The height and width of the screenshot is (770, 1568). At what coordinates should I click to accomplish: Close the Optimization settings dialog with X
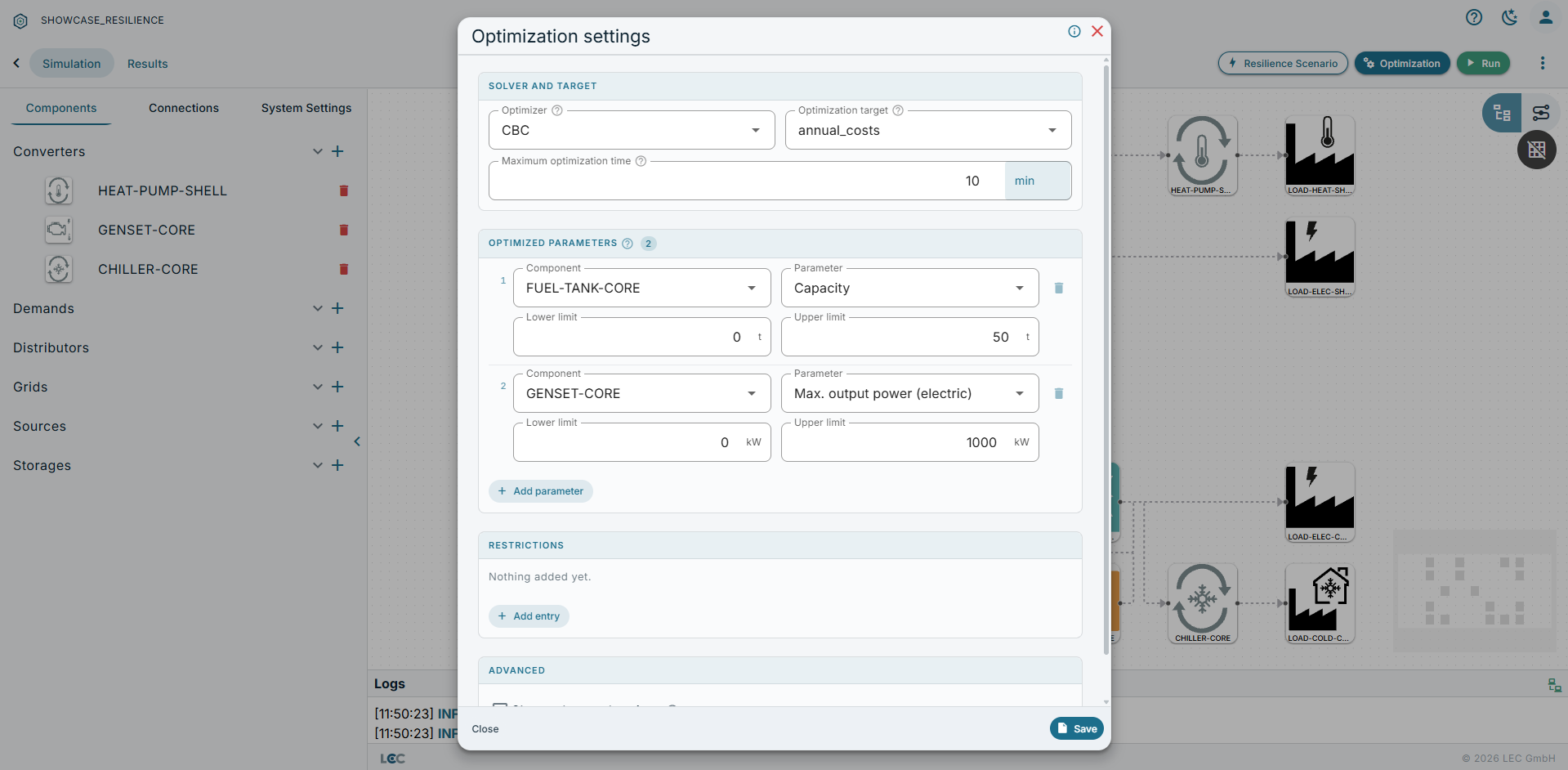coord(1097,31)
